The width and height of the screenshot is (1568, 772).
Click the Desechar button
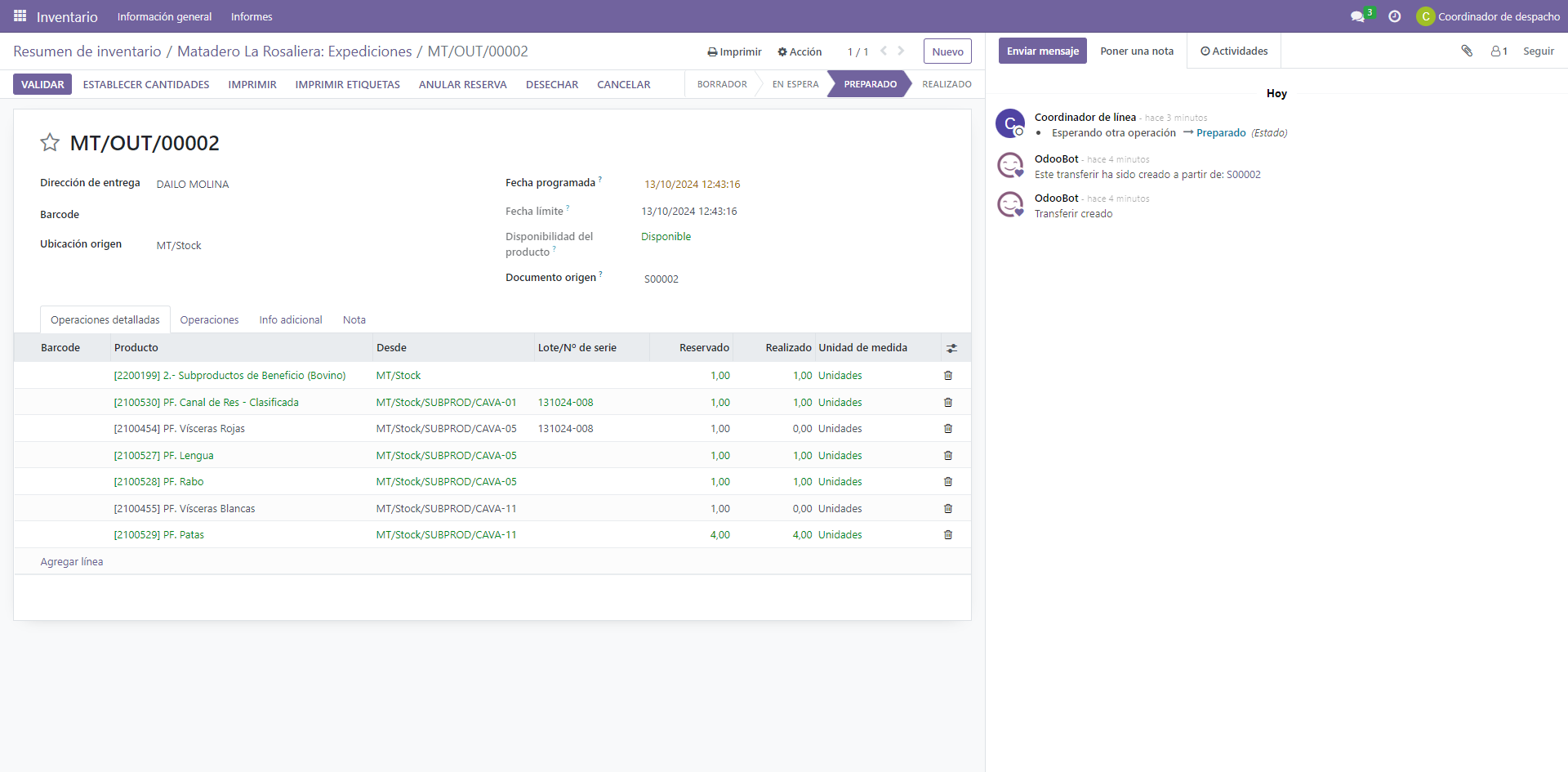click(552, 84)
